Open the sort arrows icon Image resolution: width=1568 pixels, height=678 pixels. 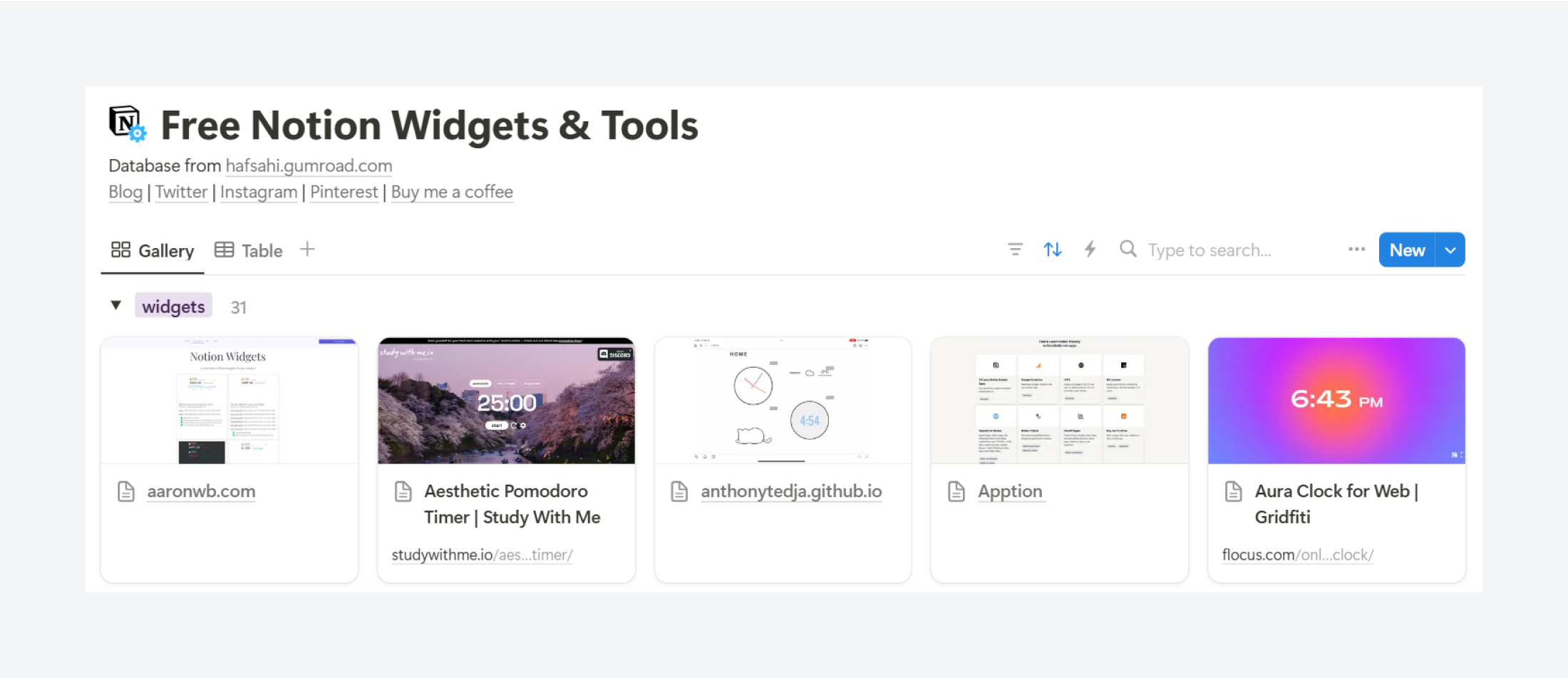pyautogui.click(x=1053, y=250)
